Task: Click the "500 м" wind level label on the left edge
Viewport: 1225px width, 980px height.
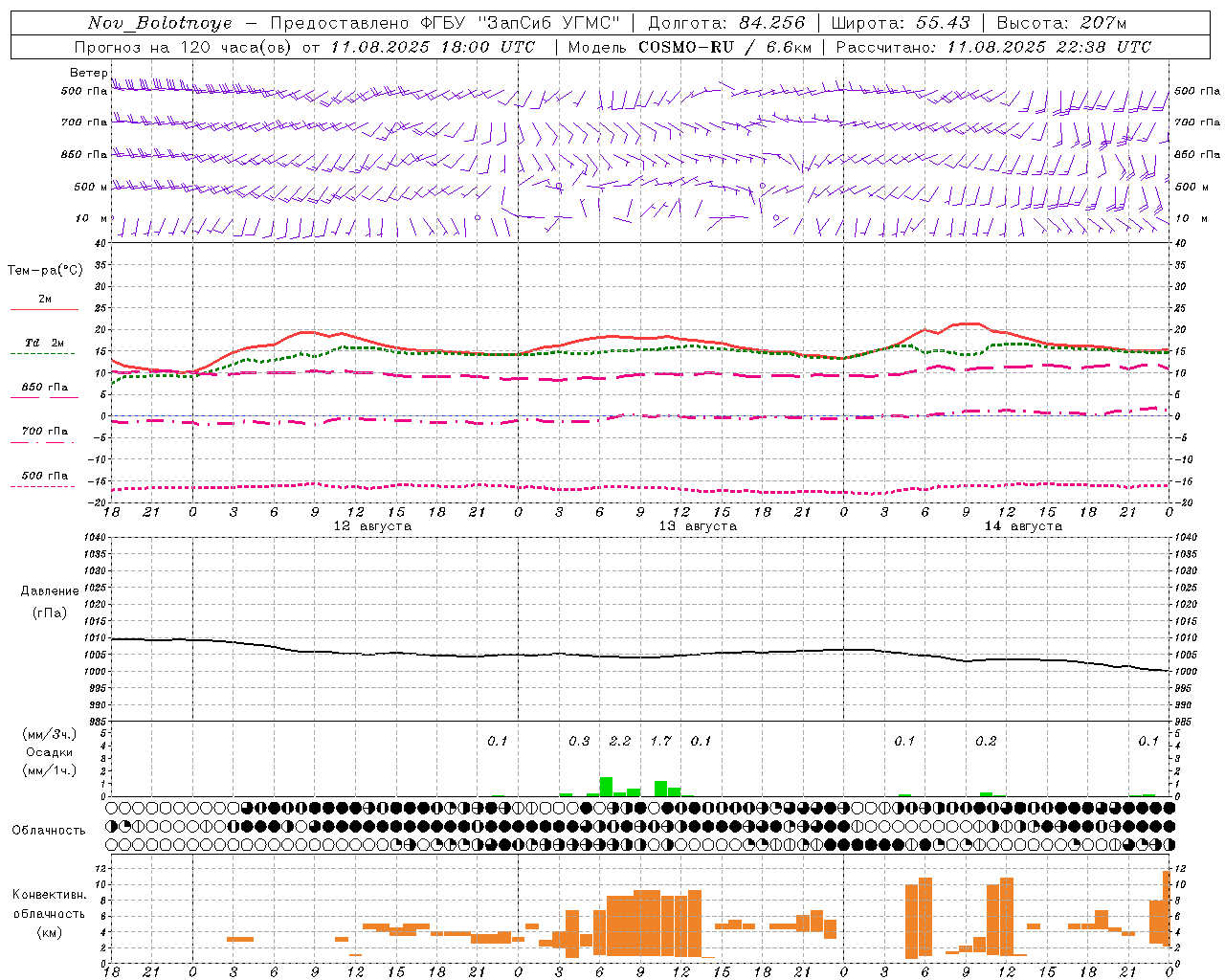Action: click(91, 187)
